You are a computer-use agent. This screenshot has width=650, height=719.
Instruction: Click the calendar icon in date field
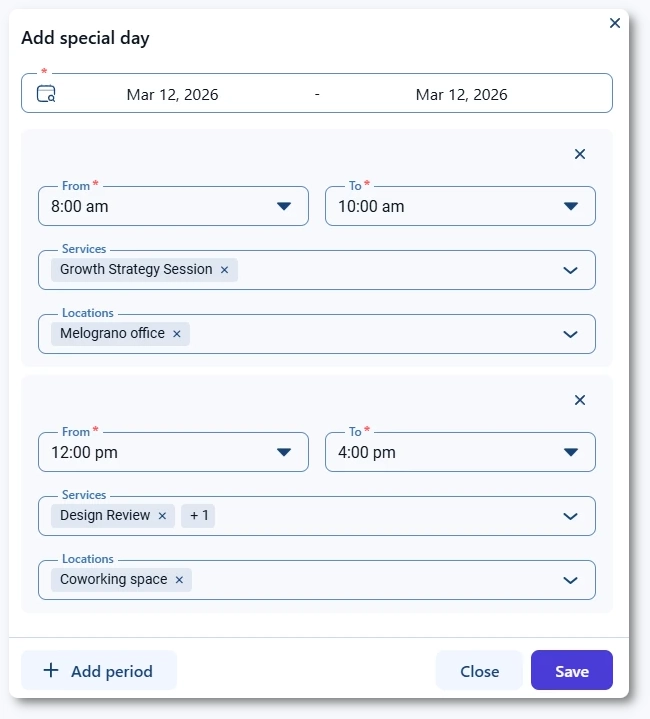coord(46,95)
